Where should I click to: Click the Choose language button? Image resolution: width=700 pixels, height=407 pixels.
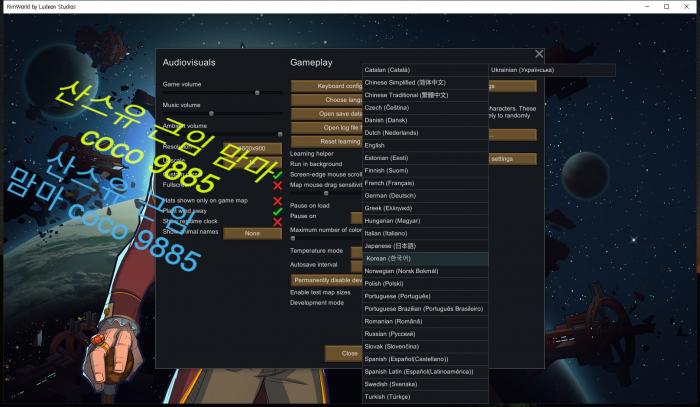tap(327, 100)
